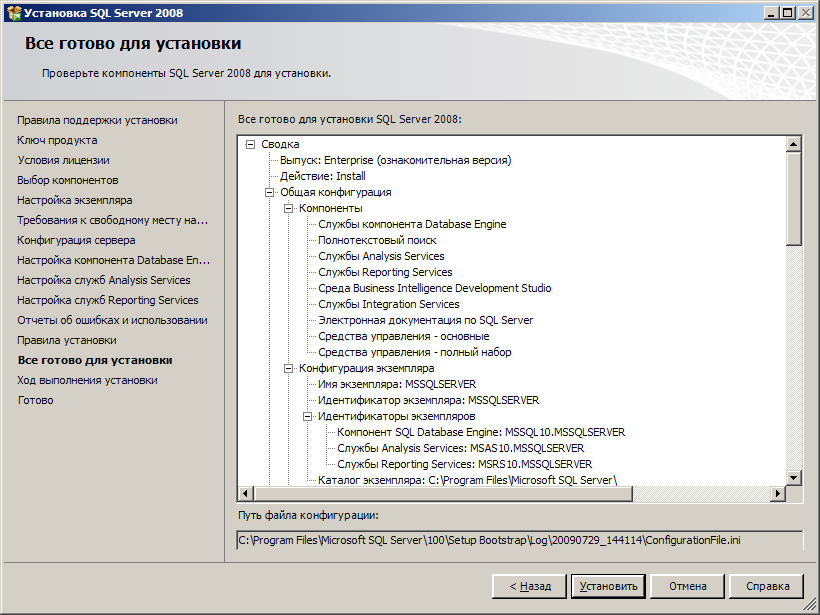Select Службы Reporting Services component row
This screenshot has width=820, height=615.
(385, 272)
